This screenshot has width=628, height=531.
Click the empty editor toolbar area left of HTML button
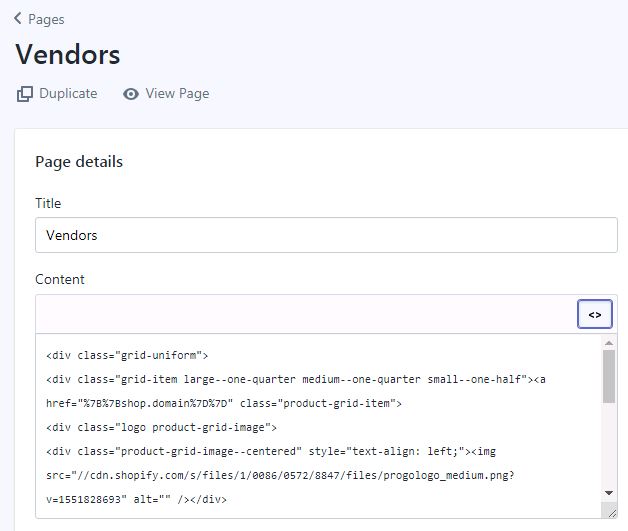(300, 314)
